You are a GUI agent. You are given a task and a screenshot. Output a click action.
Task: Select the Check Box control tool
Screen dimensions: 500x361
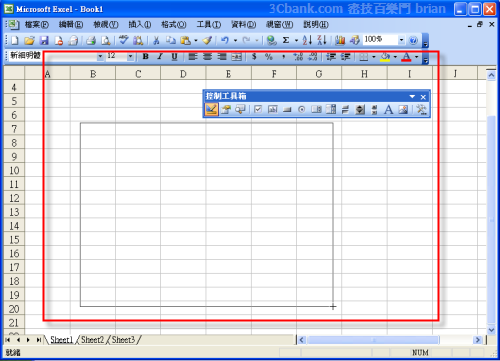pos(258,109)
